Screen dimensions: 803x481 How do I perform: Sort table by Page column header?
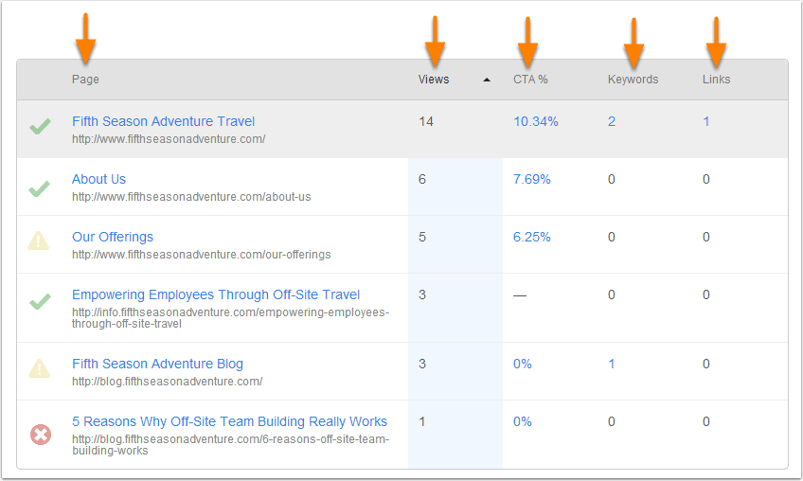[85, 79]
